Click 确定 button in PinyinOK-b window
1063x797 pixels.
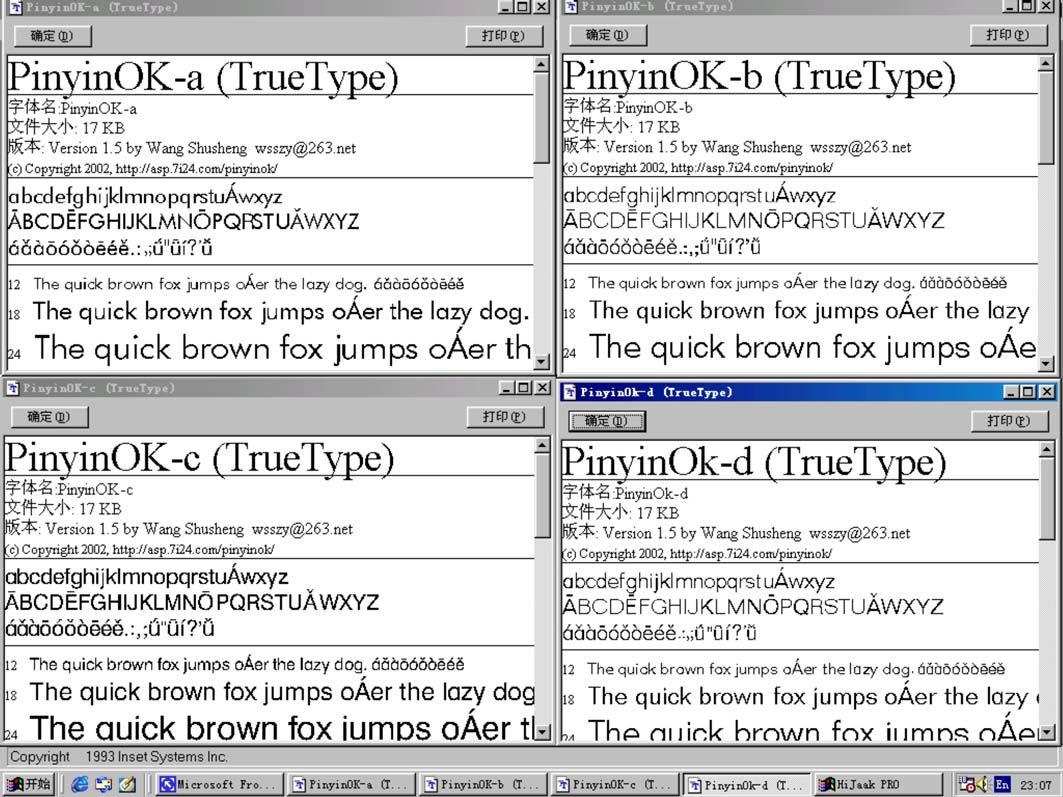[x=607, y=35]
